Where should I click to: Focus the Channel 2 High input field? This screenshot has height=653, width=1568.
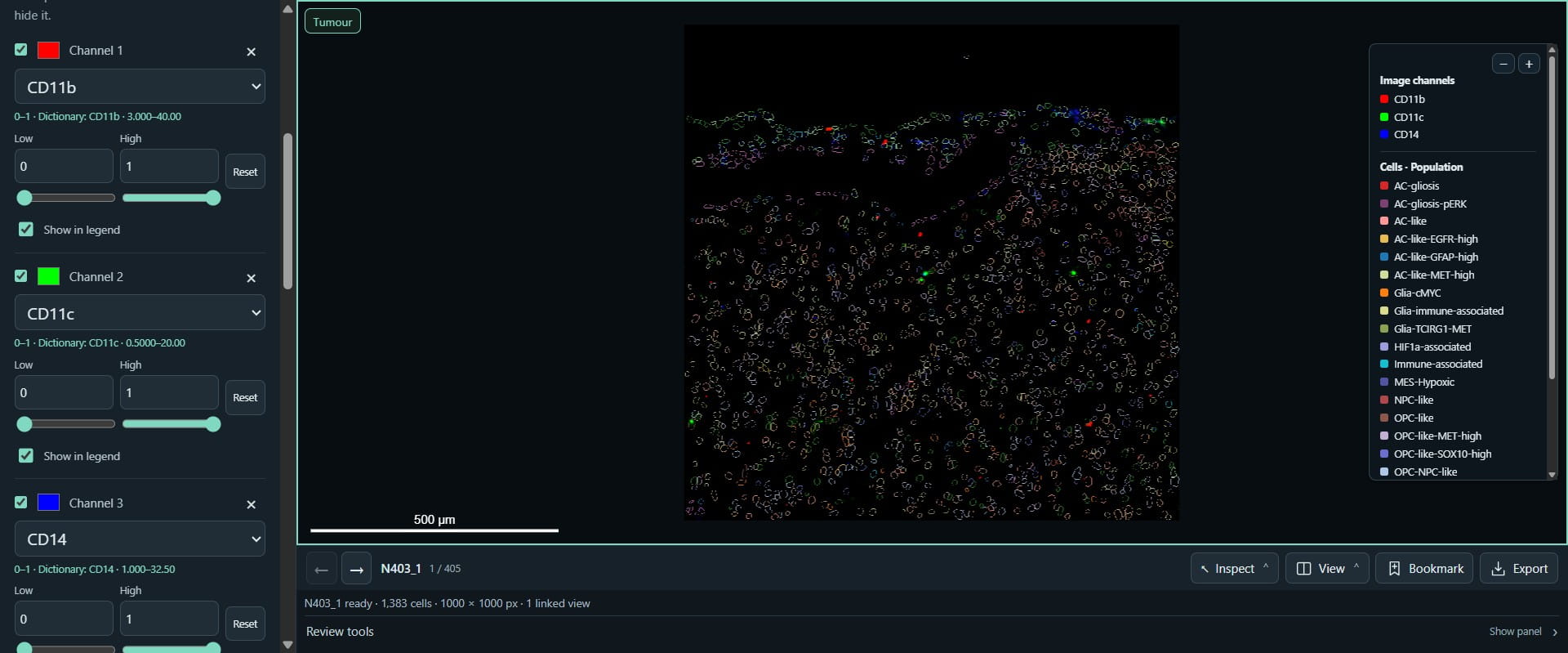(169, 392)
